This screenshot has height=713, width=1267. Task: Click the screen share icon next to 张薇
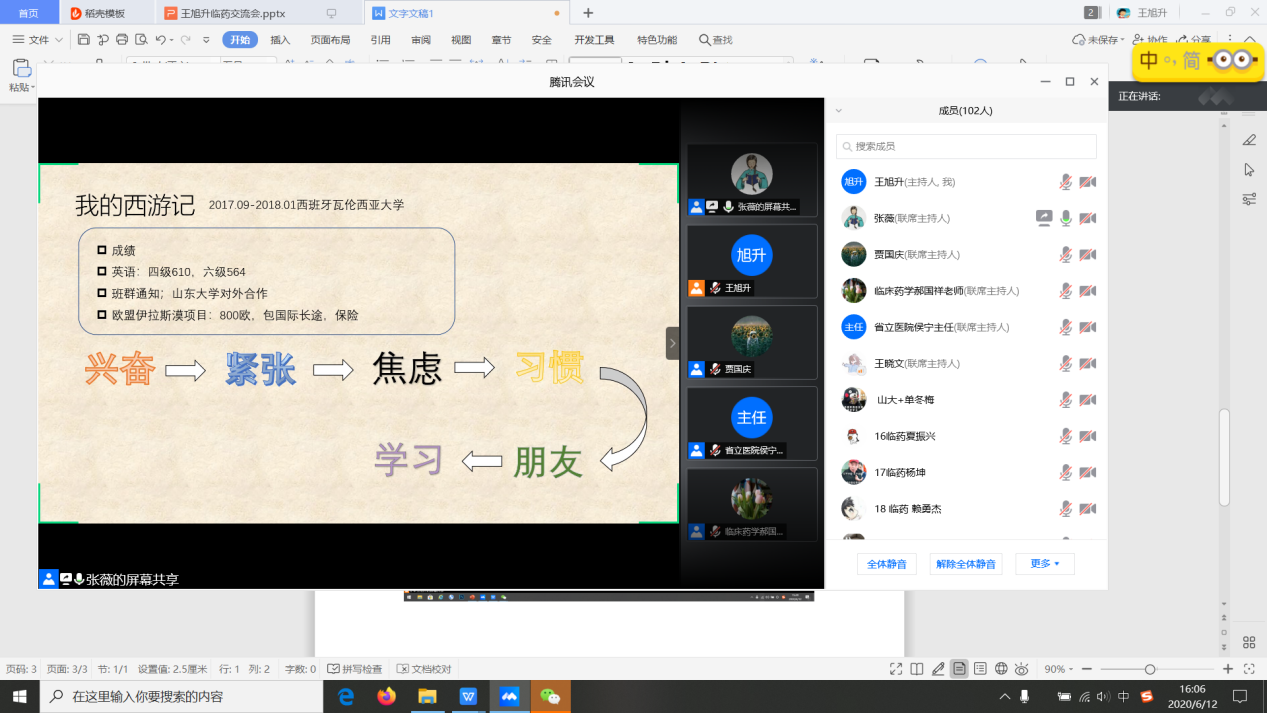coord(1044,218)
